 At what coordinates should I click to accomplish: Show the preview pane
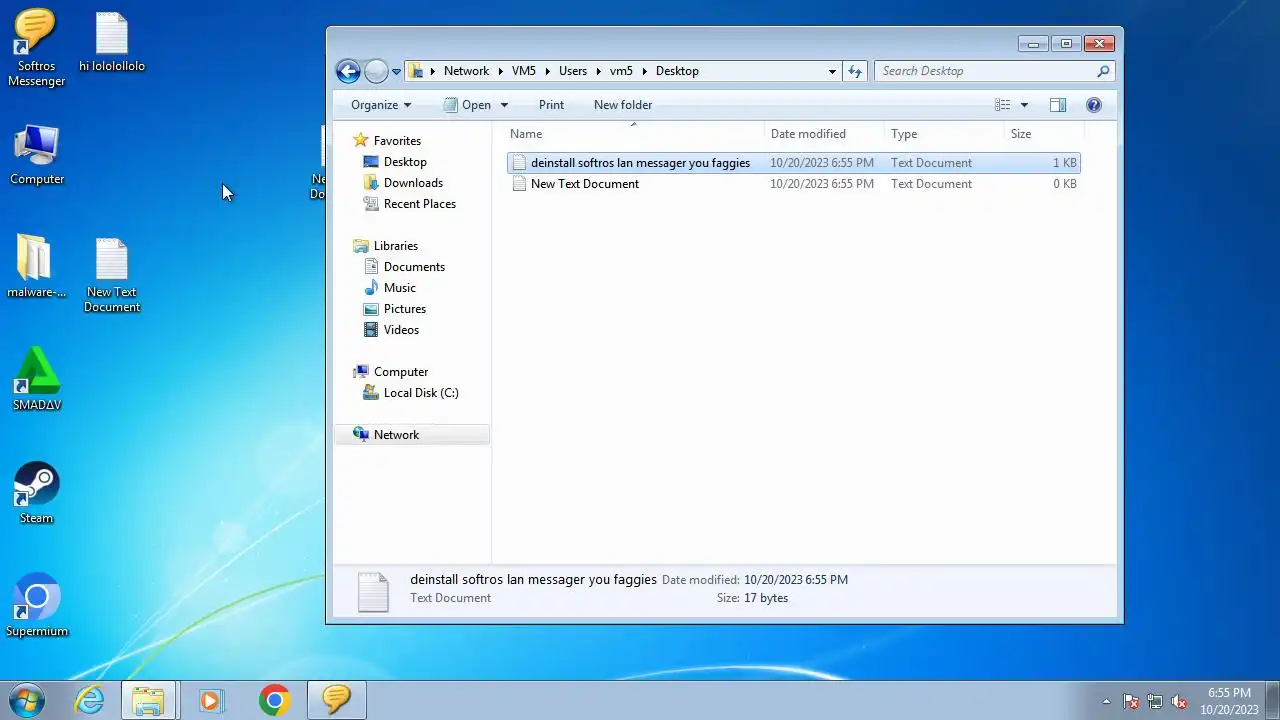coord(1058,105)
